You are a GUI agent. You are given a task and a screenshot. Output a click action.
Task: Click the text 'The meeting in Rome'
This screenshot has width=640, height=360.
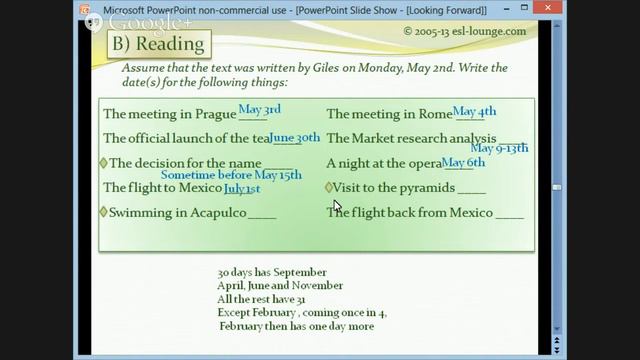[389, 114]
